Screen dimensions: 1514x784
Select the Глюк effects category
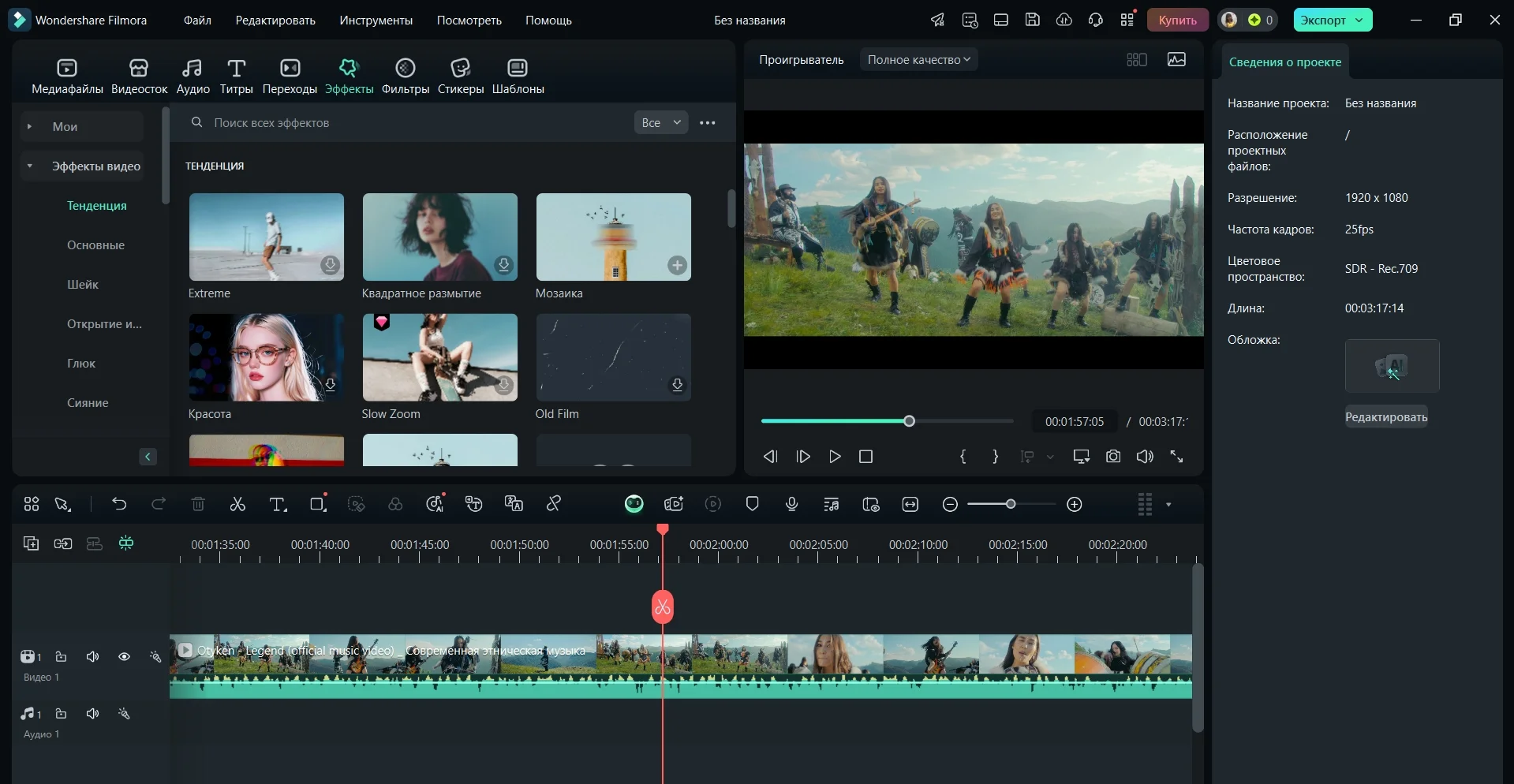point(81,364)
